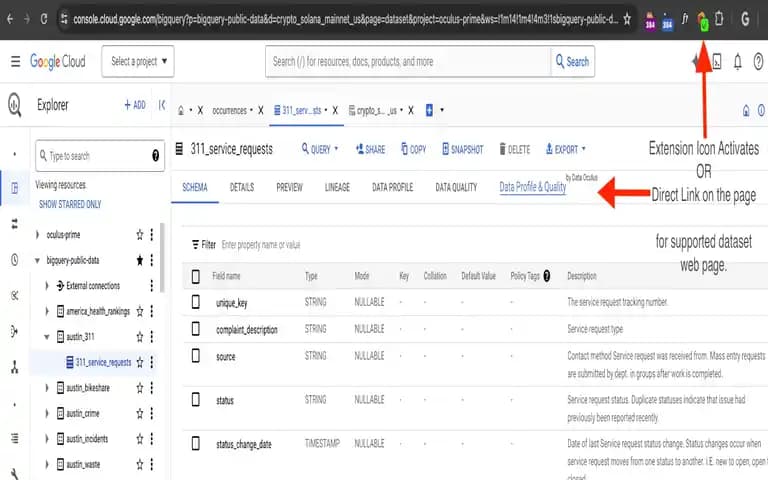Open the notifications bell

coord(738,62)
